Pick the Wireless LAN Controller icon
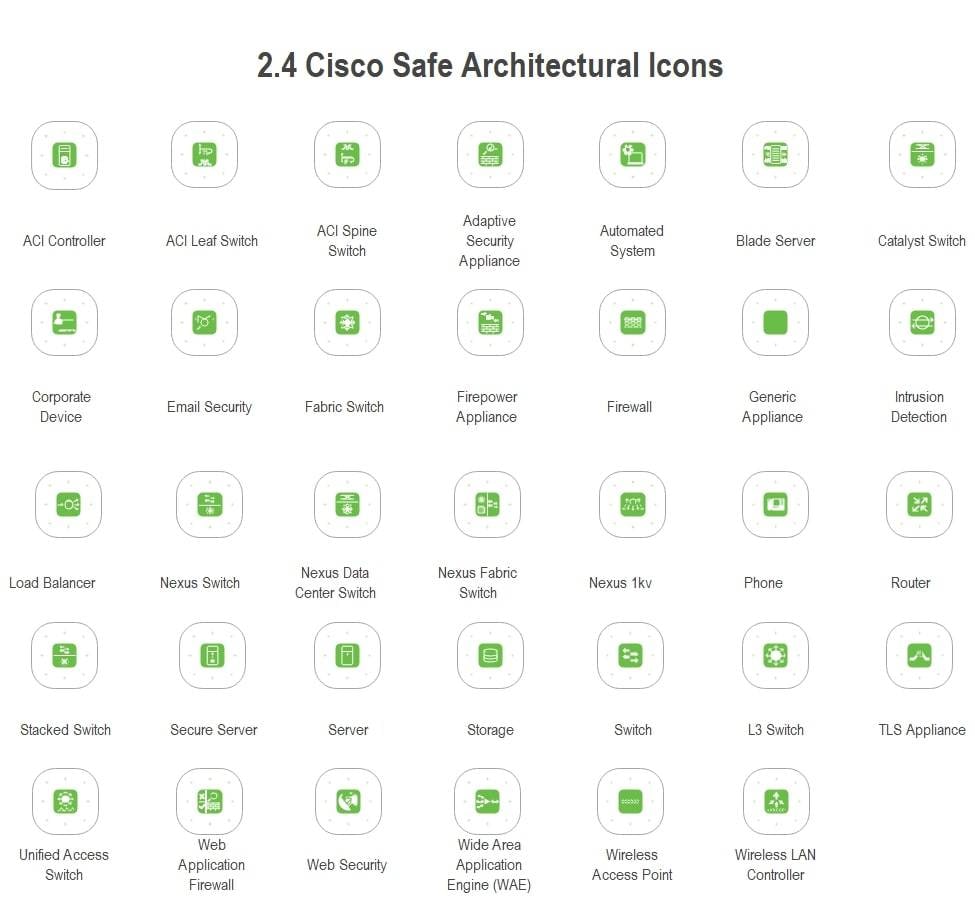This screenshot has width=975, height=912. point(776,801)
